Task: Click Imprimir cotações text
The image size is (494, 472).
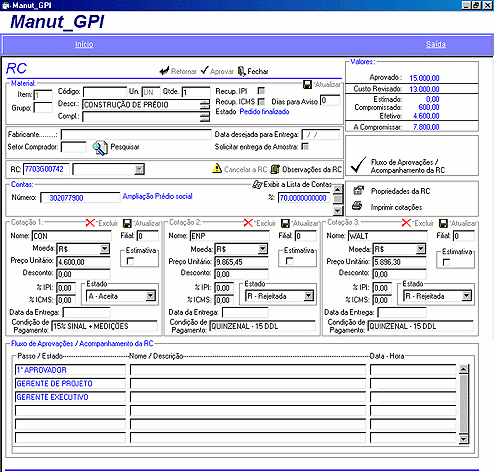Action: tap(396, 207)
